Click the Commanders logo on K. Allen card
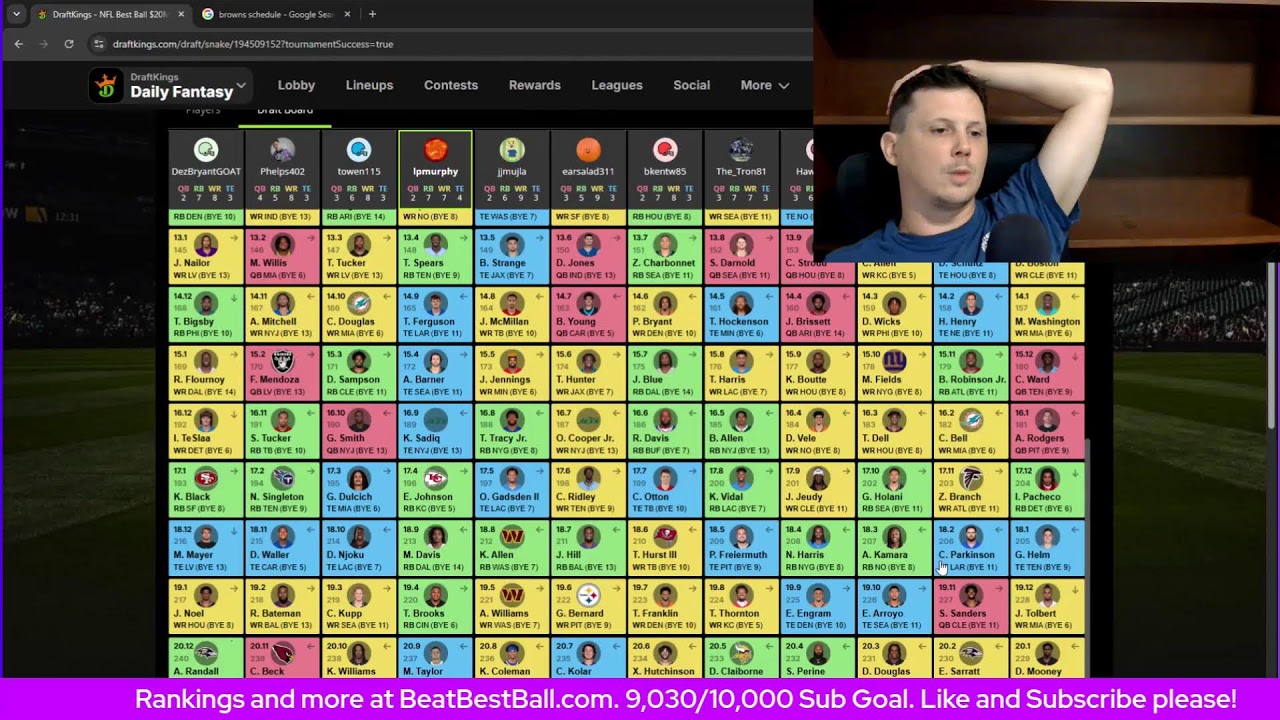Screen dimensions: 1280x720 512,535
